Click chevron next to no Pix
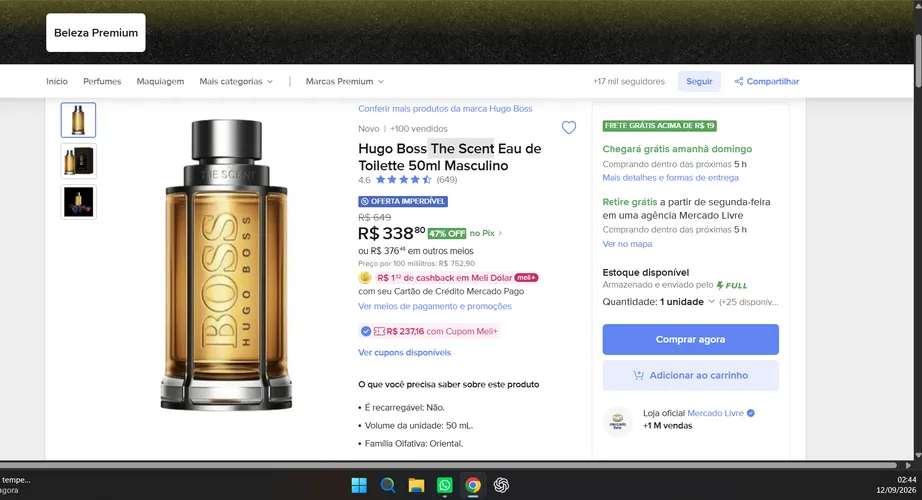Viewport: 922px width, 500px height. (500, 234)
